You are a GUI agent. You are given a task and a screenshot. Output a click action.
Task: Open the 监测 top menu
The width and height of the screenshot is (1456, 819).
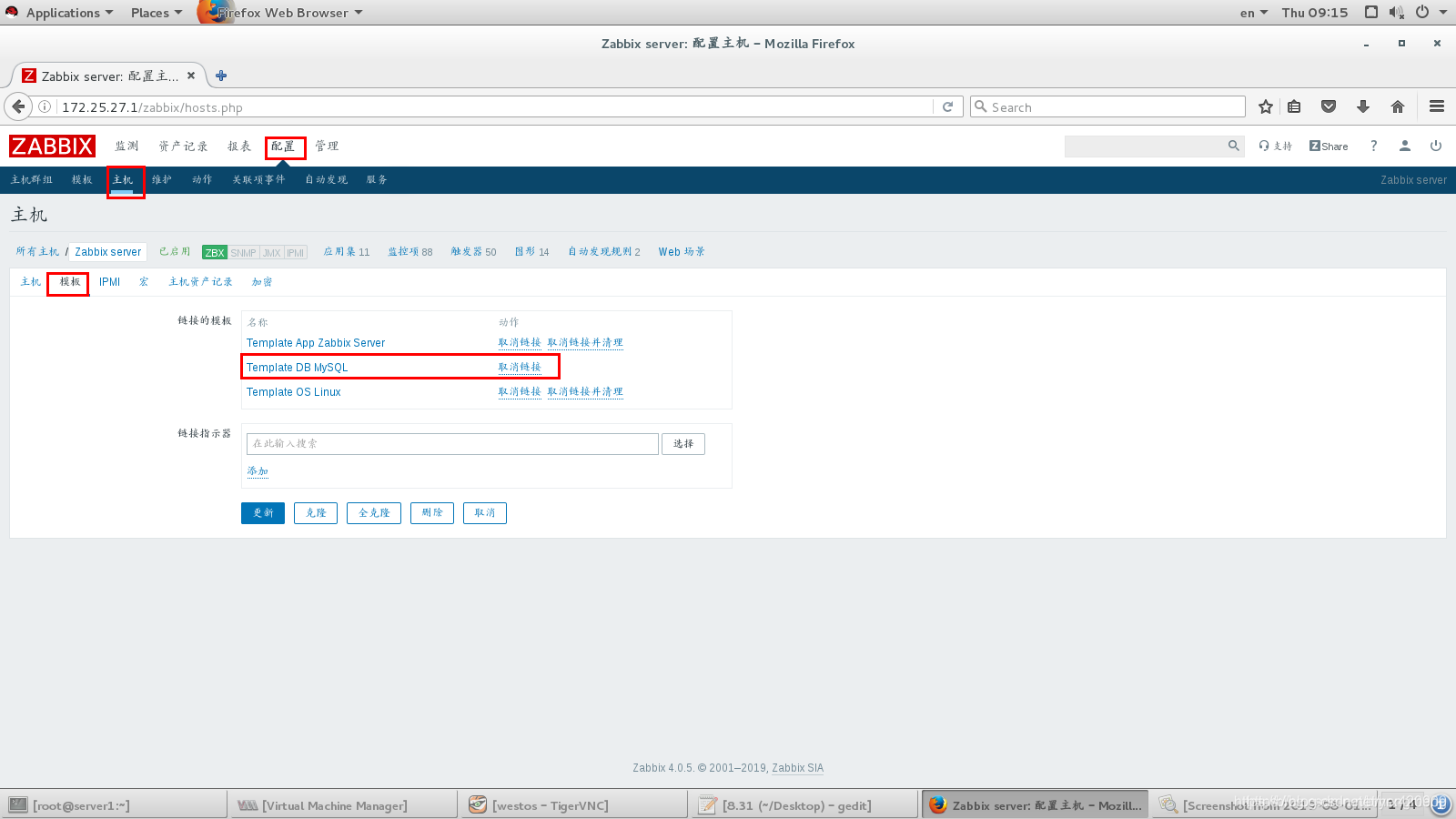coord(126,146)
